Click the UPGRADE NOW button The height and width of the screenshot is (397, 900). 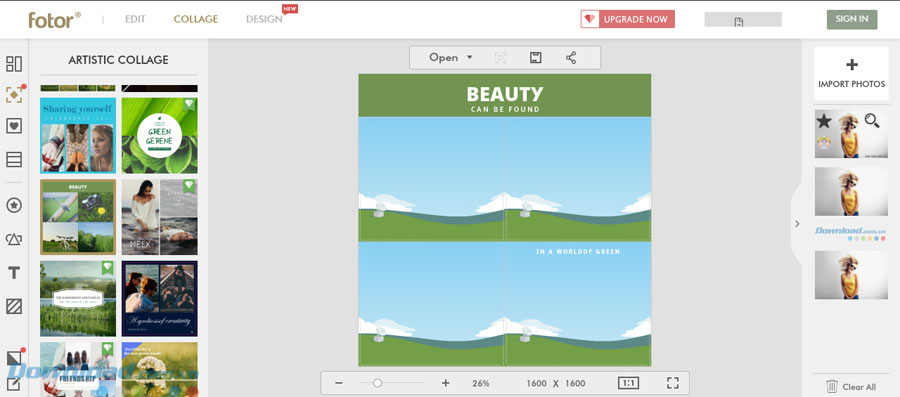click(x=627, y=19)
